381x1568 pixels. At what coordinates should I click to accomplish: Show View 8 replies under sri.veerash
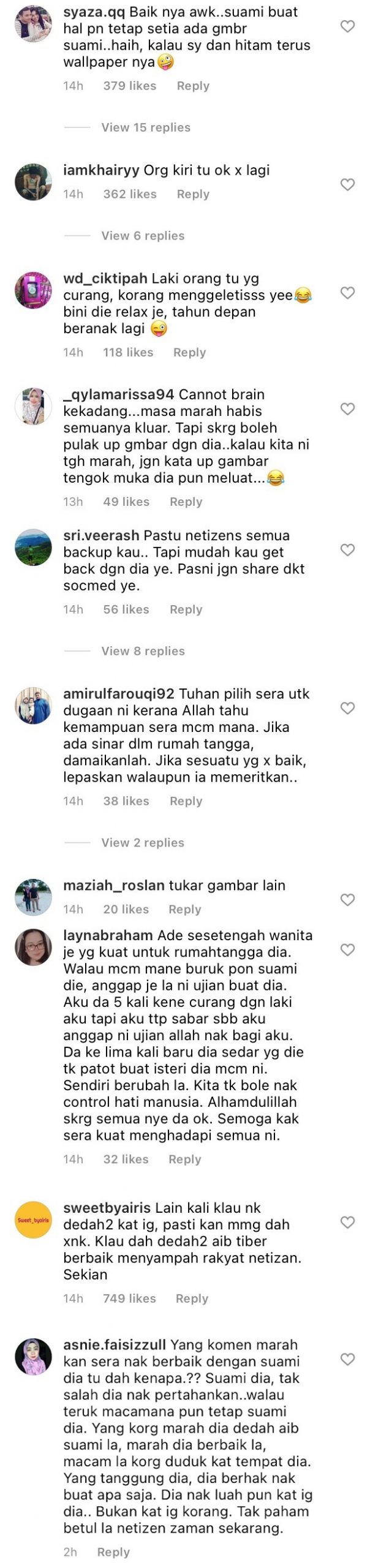pyautogui.click(x=143, y=651)
